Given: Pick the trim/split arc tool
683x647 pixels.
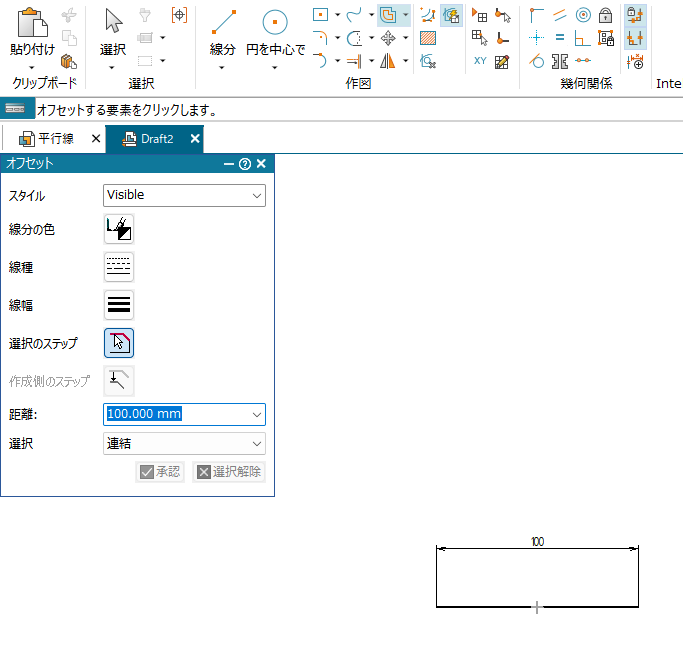Looking at the screenshot, I should click(354, 38).
